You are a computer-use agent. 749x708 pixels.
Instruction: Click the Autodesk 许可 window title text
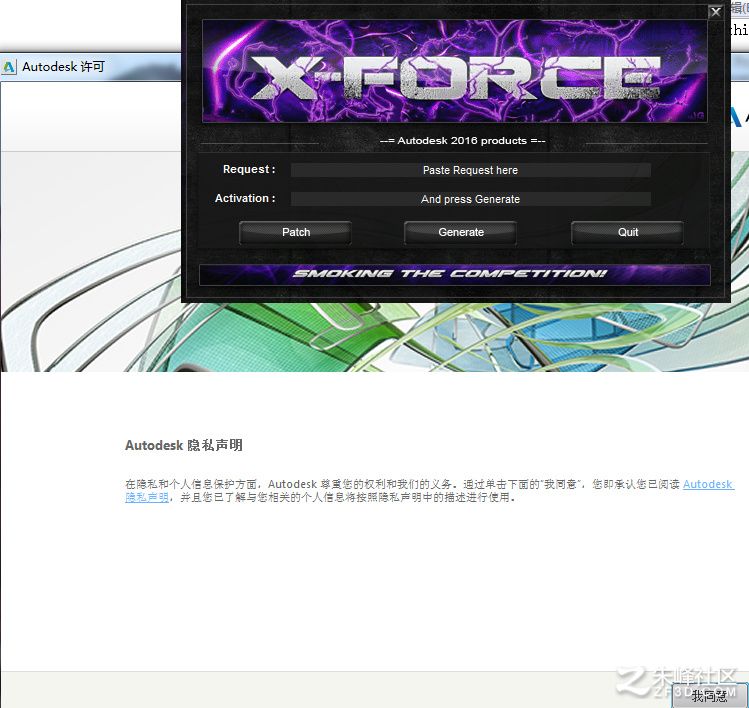64,67
